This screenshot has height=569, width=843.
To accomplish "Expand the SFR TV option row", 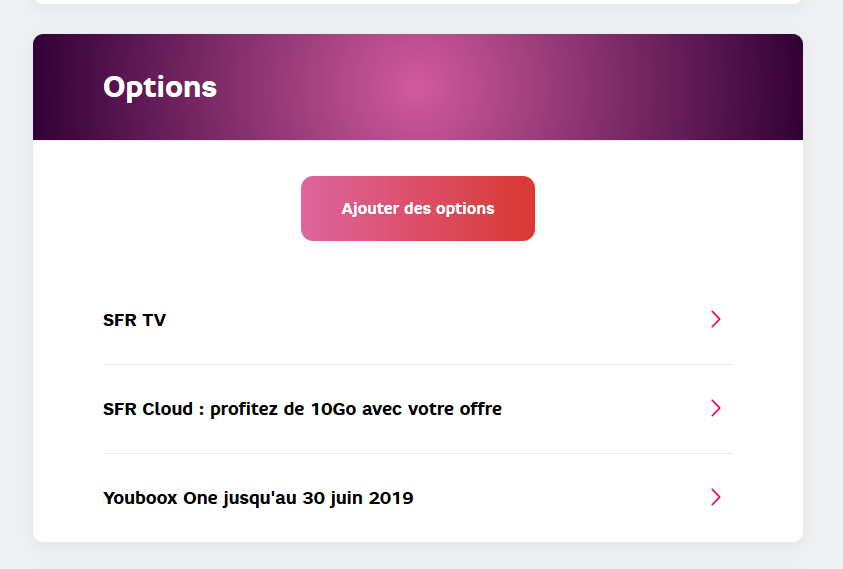I will (x=418, y=320).
